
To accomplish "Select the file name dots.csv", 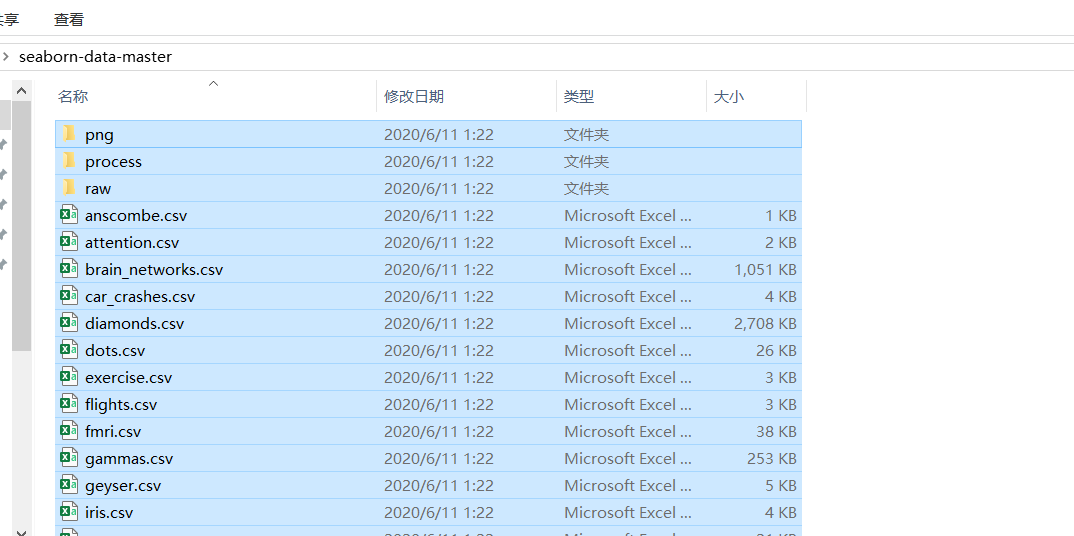I will click(x=115, y=350).
